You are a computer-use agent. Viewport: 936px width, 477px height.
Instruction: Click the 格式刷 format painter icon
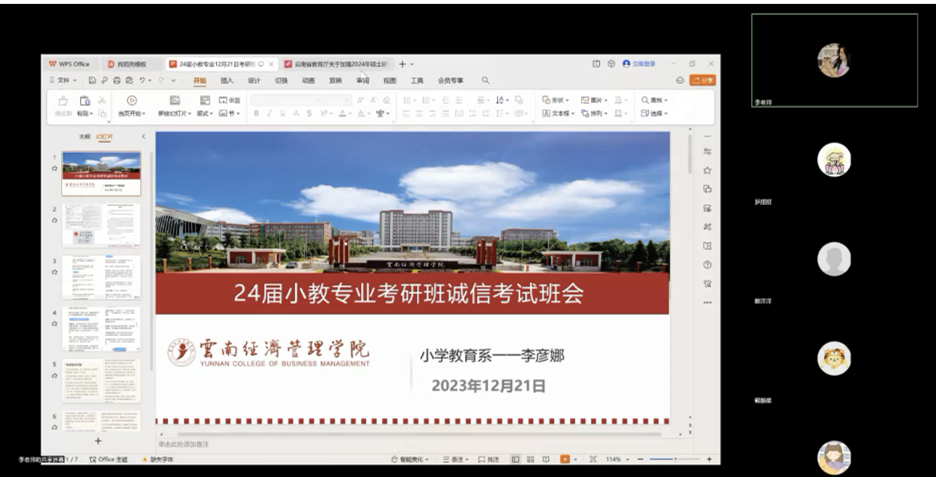[x=63, y=101]
